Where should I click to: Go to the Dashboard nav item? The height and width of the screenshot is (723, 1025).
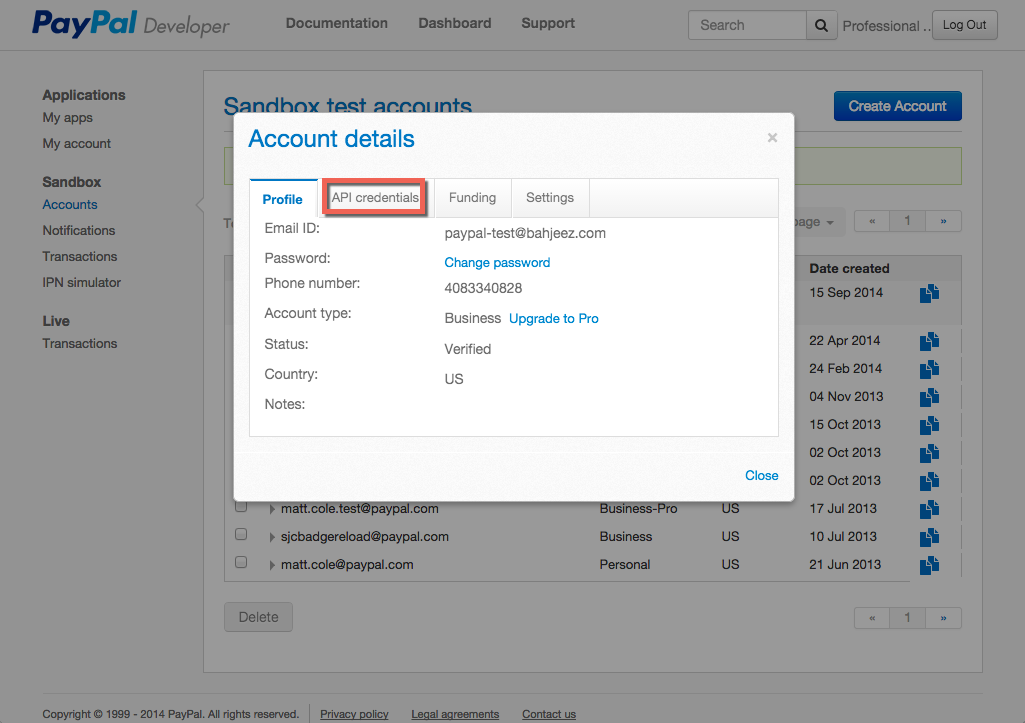point(455,24)
